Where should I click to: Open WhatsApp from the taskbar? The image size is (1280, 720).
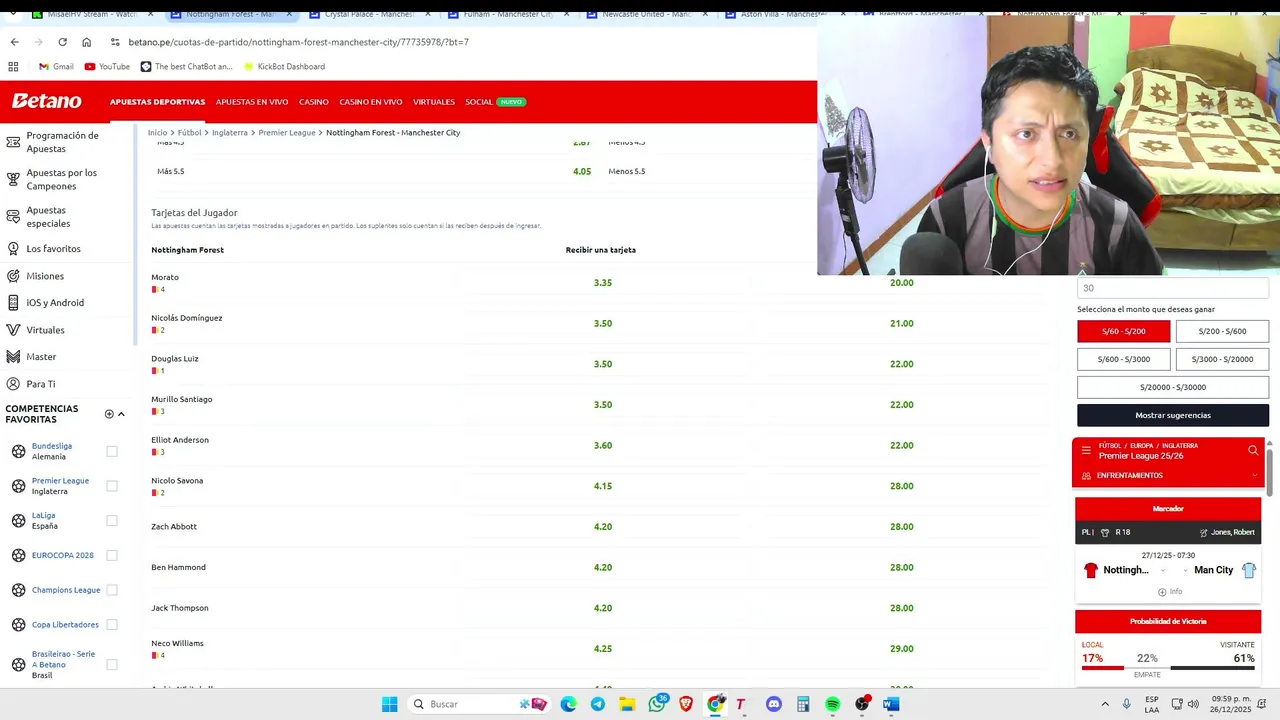tap(657, 705)
